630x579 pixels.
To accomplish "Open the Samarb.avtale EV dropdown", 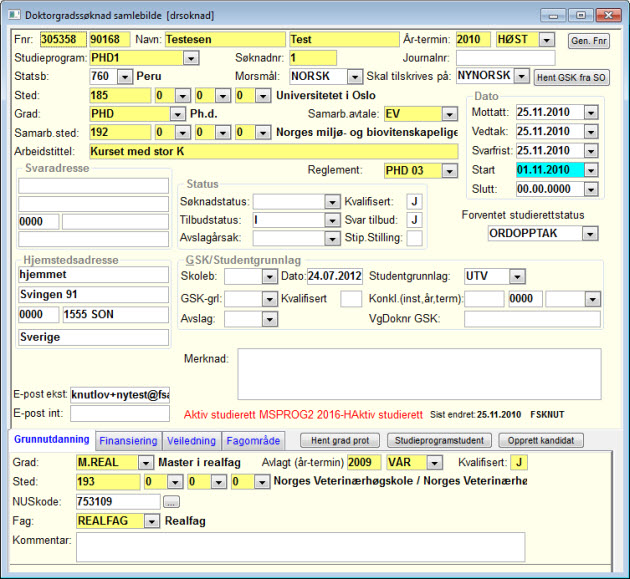I will click(x=449, y=114).
